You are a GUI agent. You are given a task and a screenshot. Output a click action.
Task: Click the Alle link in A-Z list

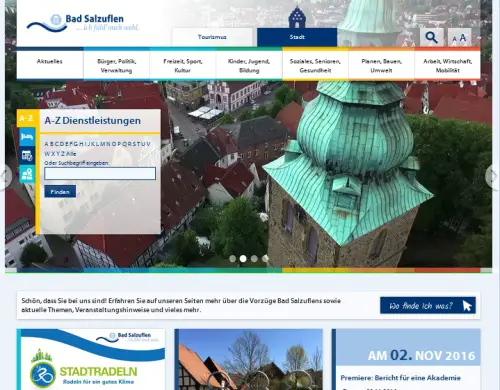[71, 154]
